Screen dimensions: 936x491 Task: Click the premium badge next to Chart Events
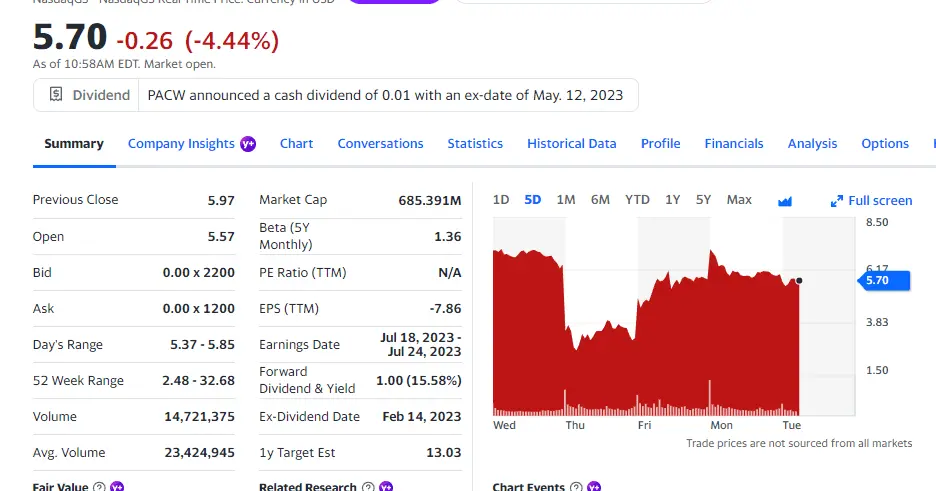pos(594,487)
